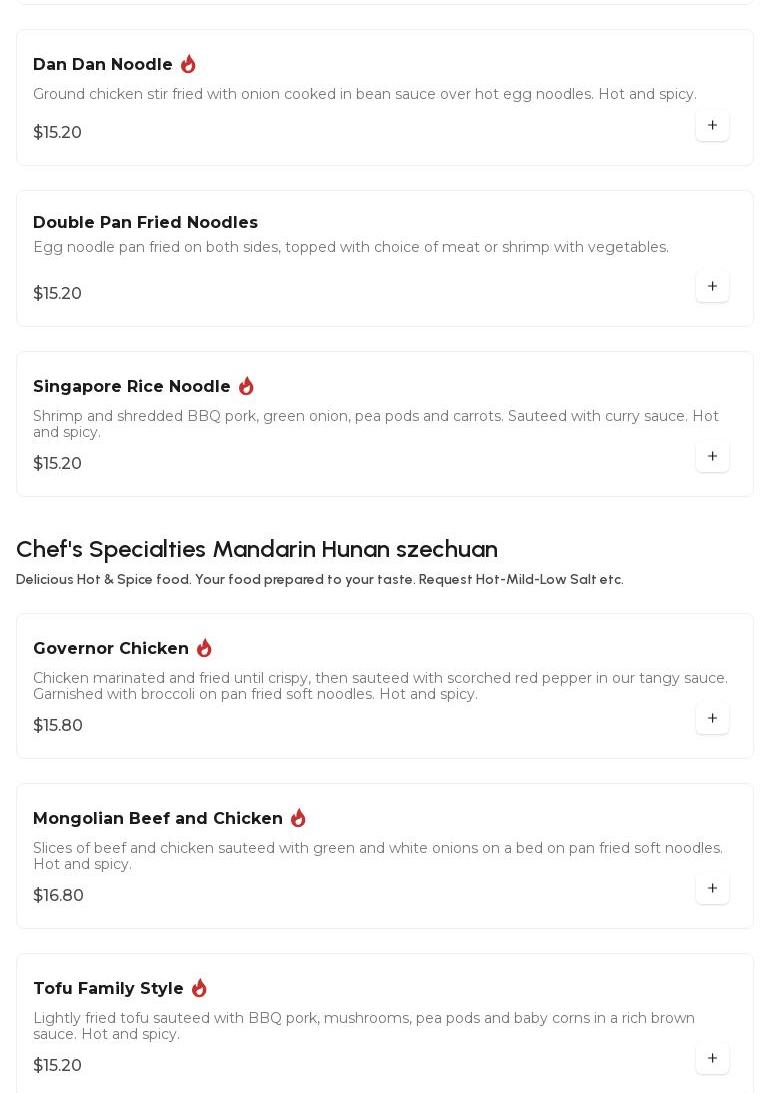Click the $16.80 price on Mongolian Beef

(x=58, y=896)
